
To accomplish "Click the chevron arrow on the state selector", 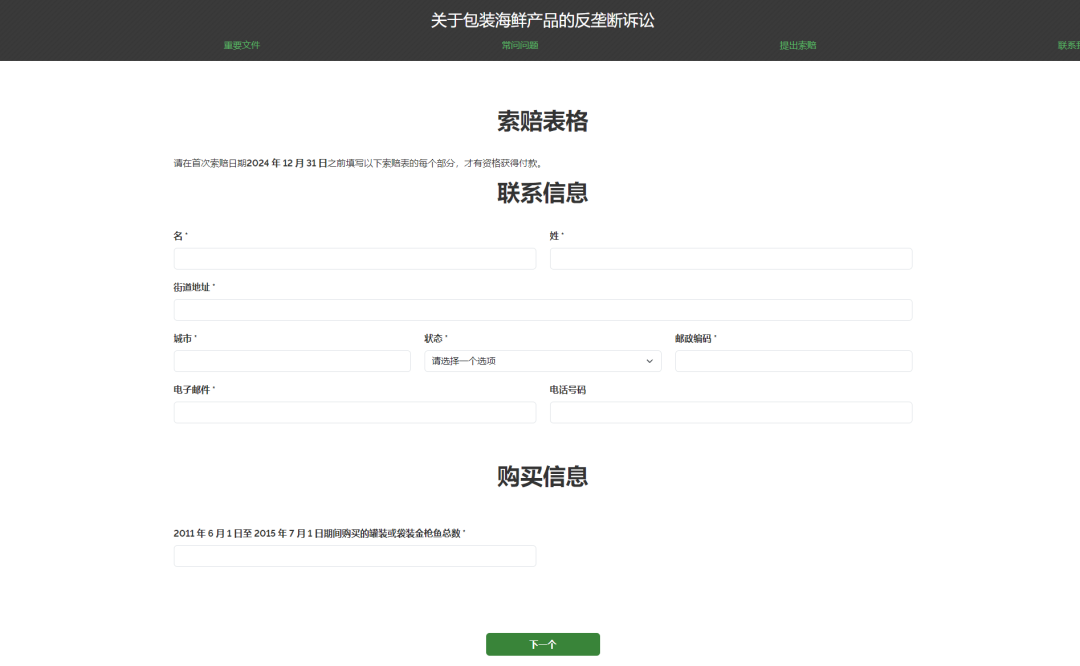I will (x=650, y=360).
